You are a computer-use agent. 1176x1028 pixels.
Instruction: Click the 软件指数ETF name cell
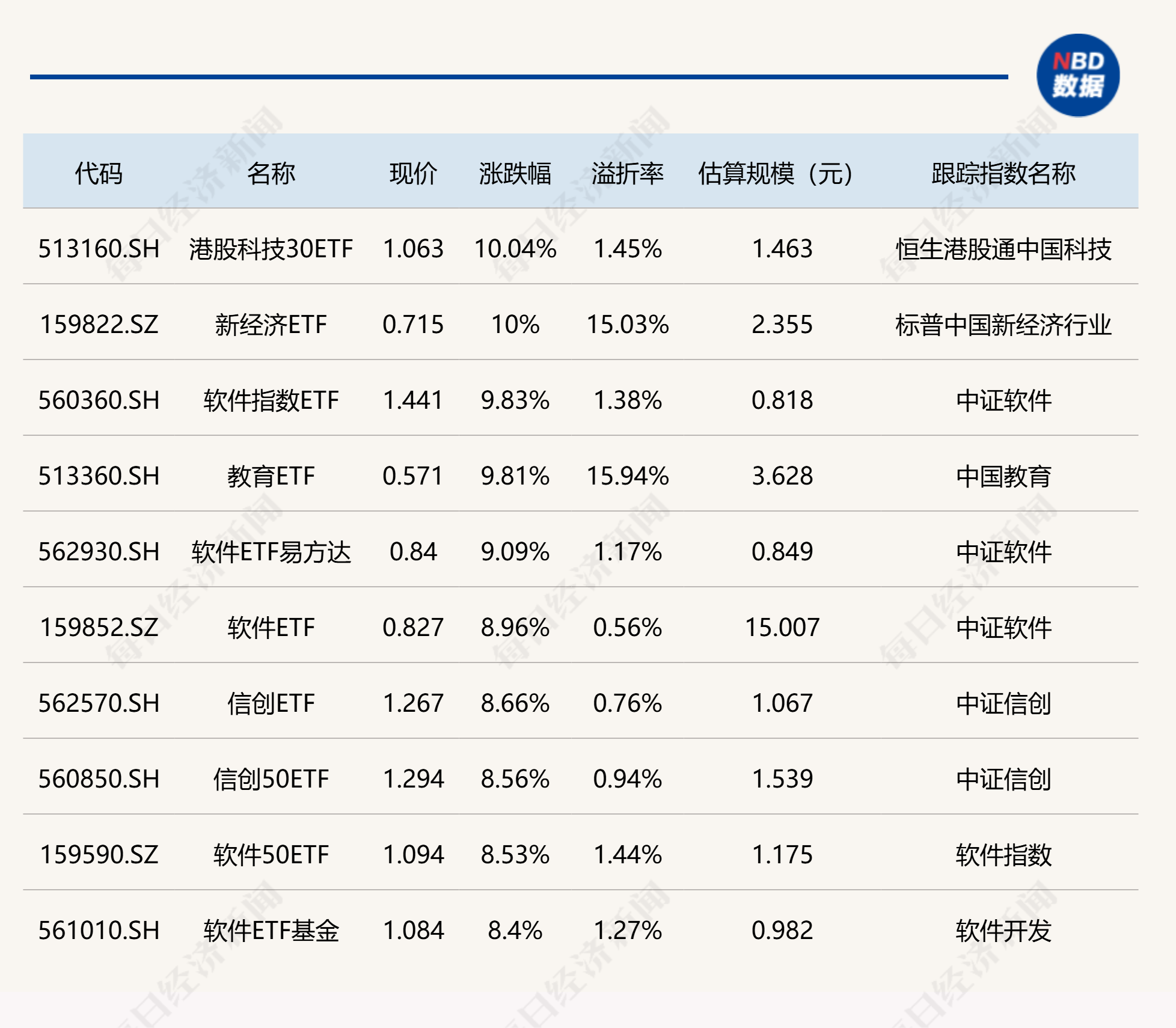point(271,400)
